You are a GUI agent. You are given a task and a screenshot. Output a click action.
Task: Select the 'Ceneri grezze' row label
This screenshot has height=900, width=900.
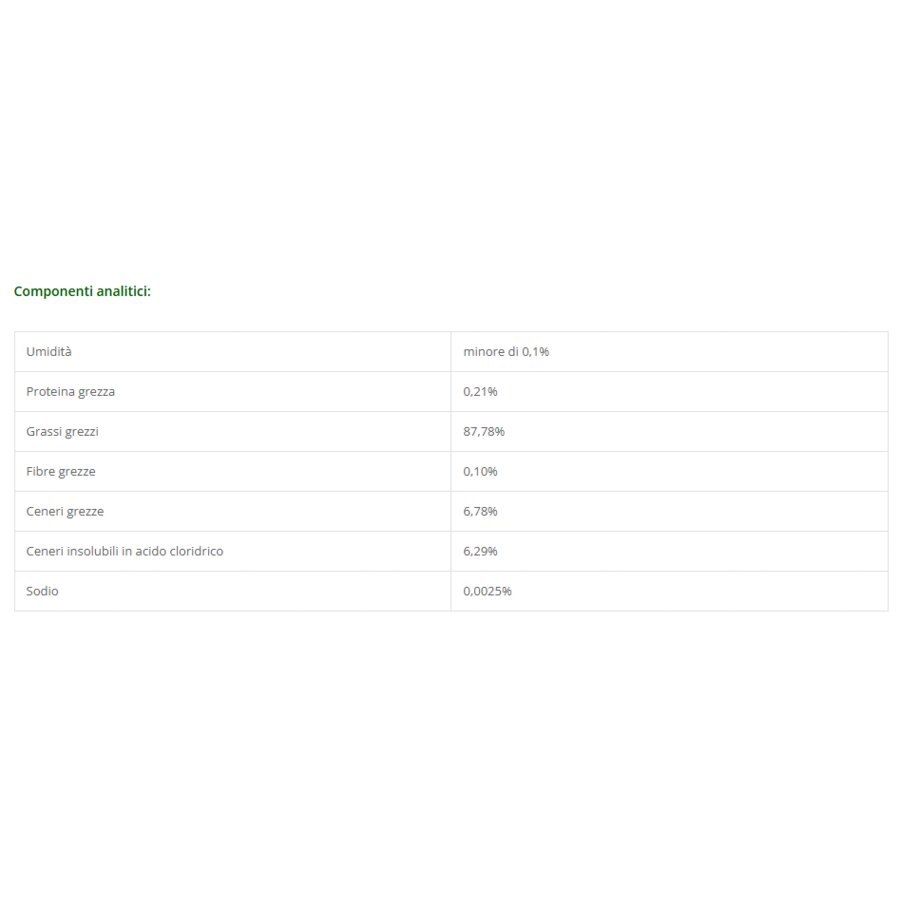[x=65, y=511]
